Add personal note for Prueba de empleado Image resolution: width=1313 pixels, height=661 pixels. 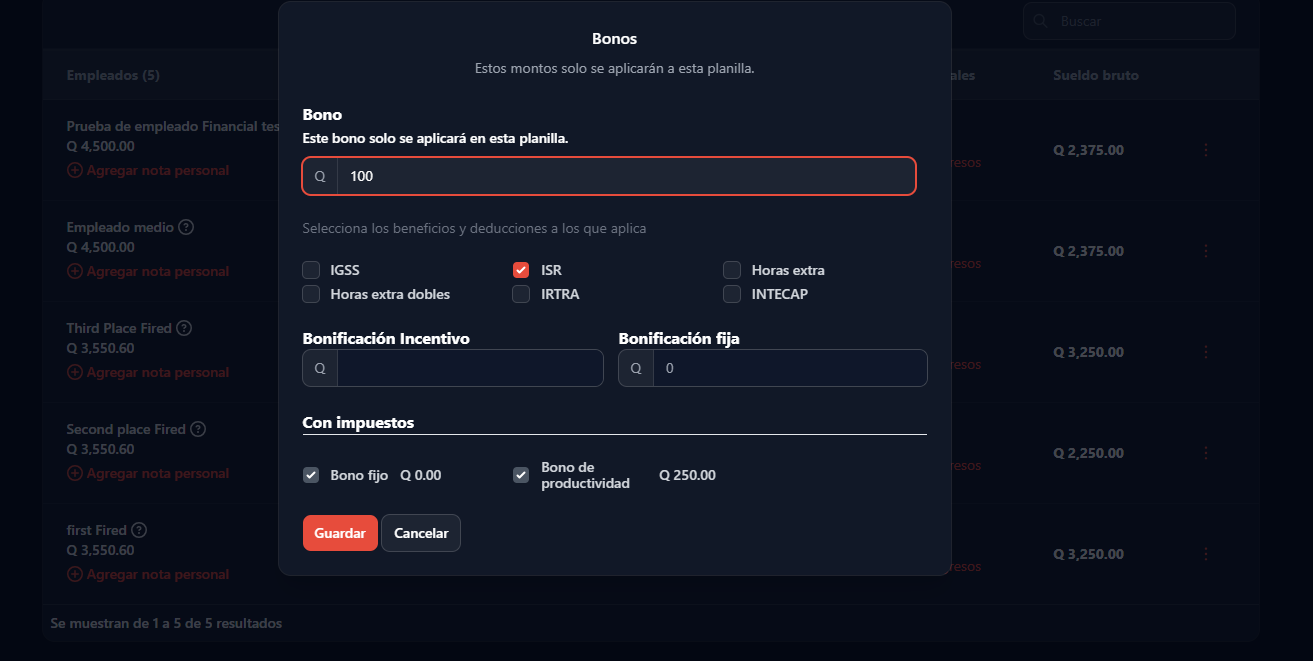148,170
